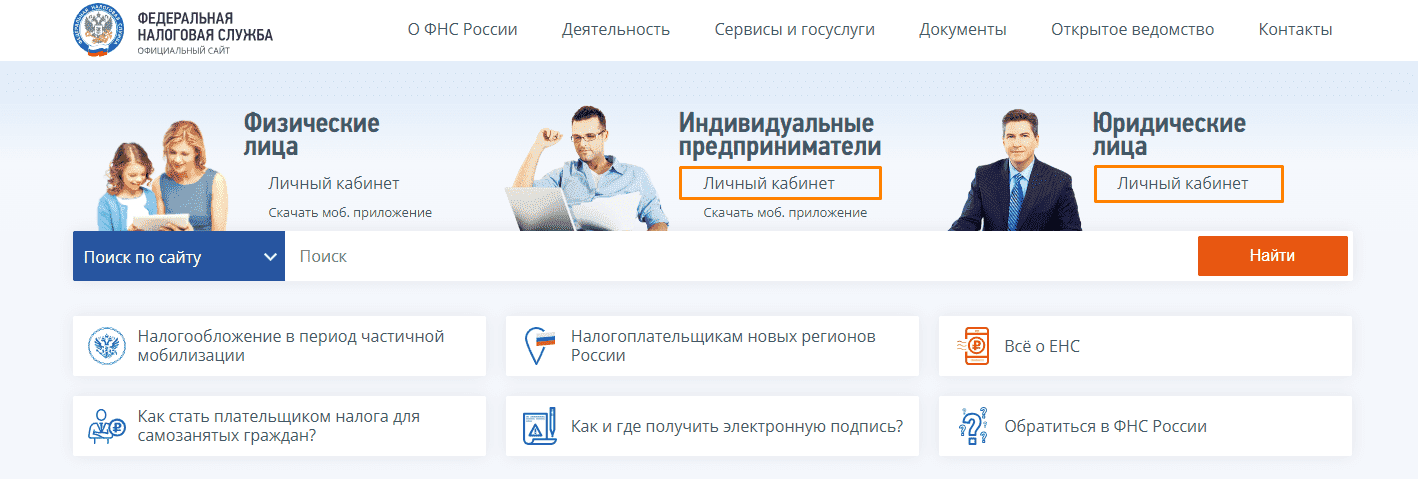Open the Сервисы и госуслуги menu
Image resolution: width=1418 pixels, height=479 pixels.
pos(795,29)
